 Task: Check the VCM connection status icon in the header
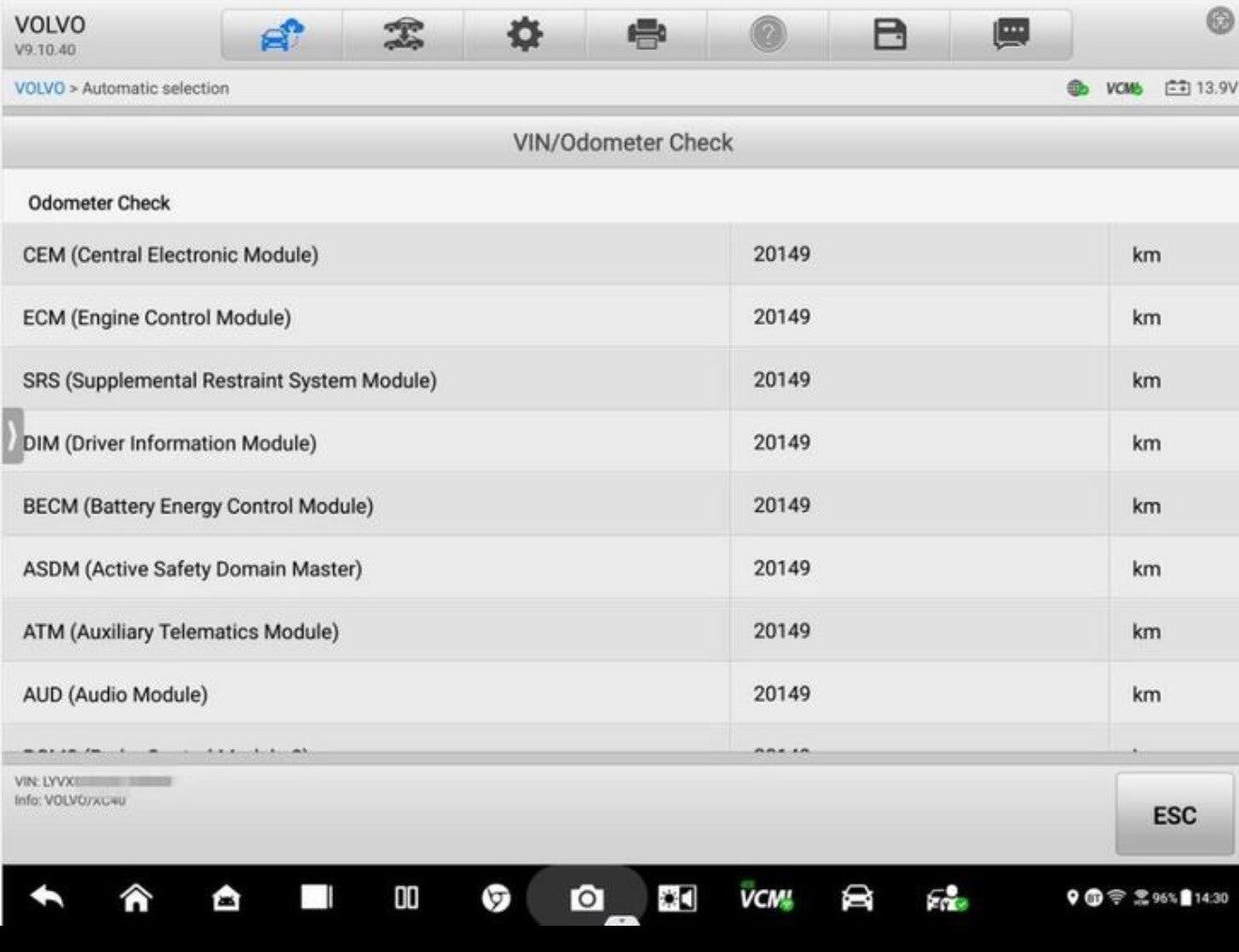(x=1124, y=88)
